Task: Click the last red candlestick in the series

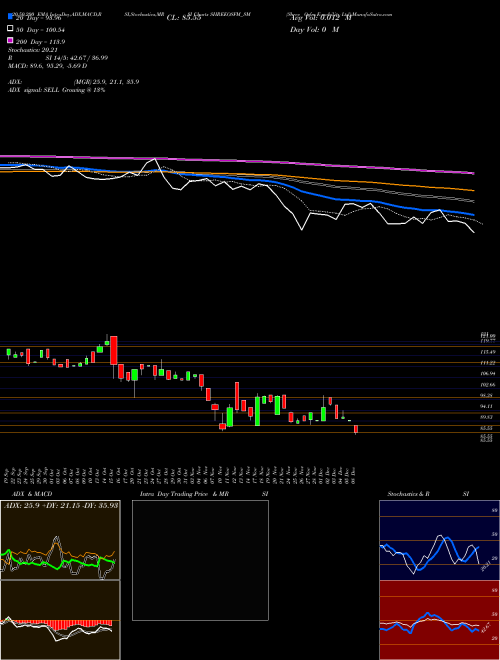Action: point(356,429)
